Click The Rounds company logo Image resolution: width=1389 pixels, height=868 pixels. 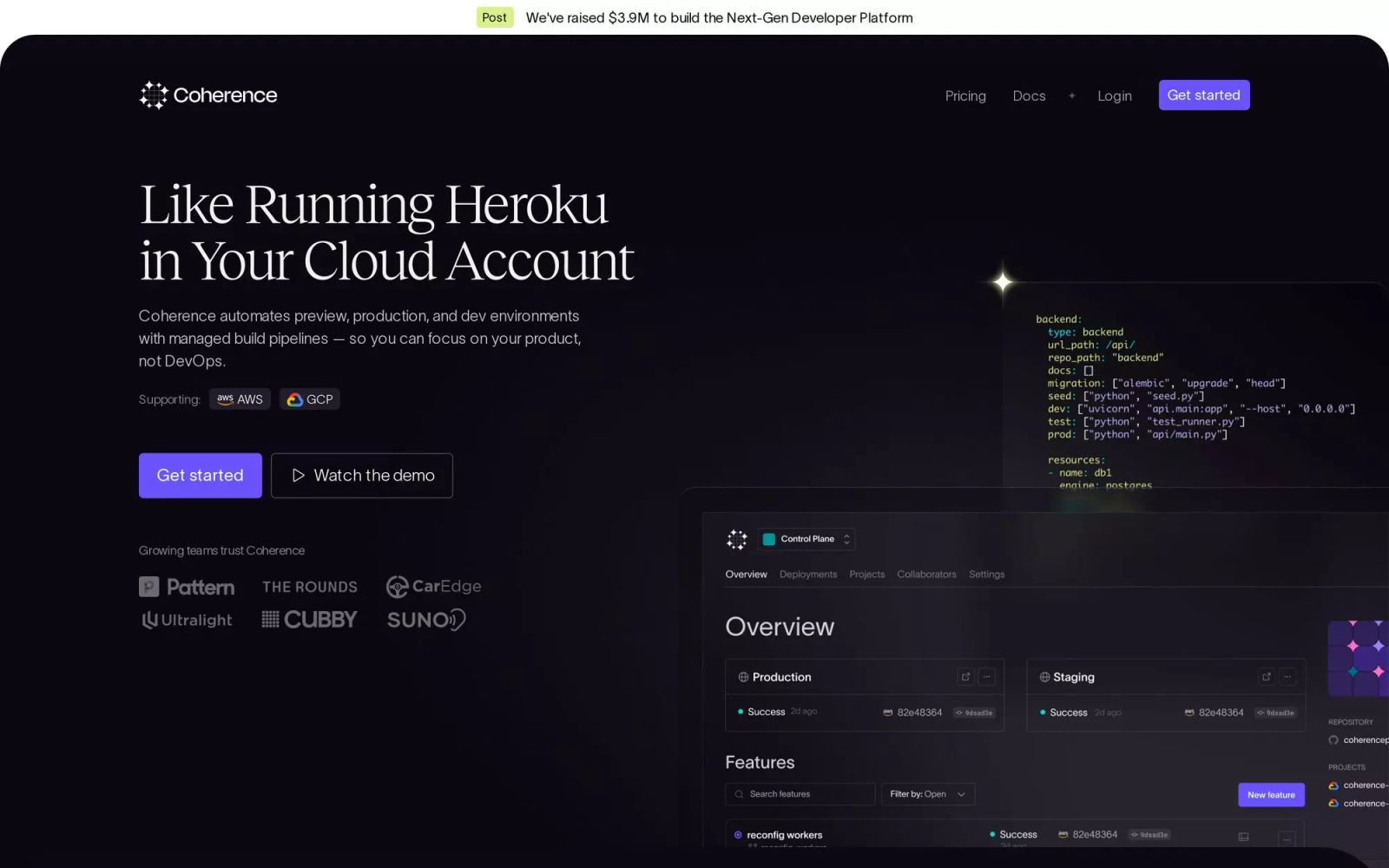point(310,587)
